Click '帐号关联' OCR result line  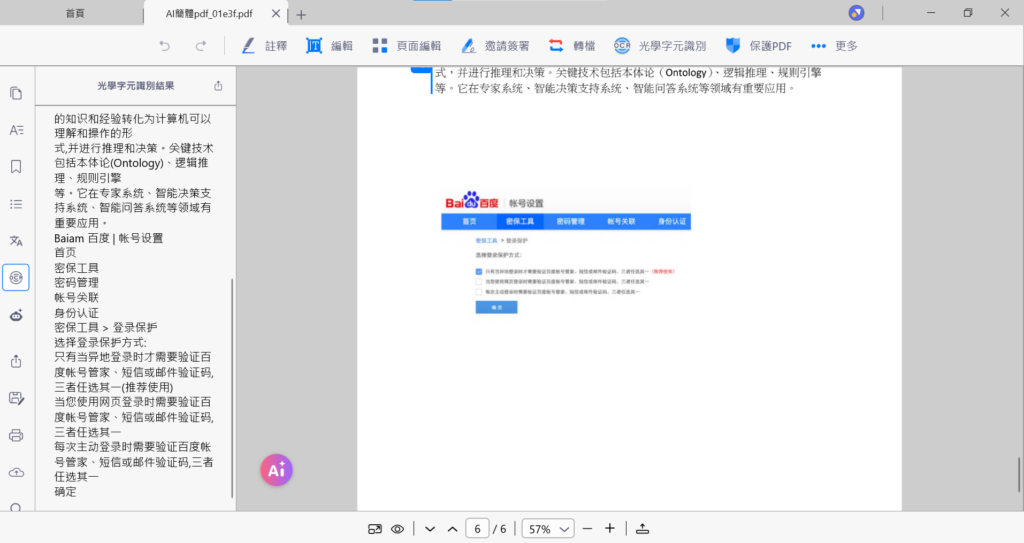point(76,297)
